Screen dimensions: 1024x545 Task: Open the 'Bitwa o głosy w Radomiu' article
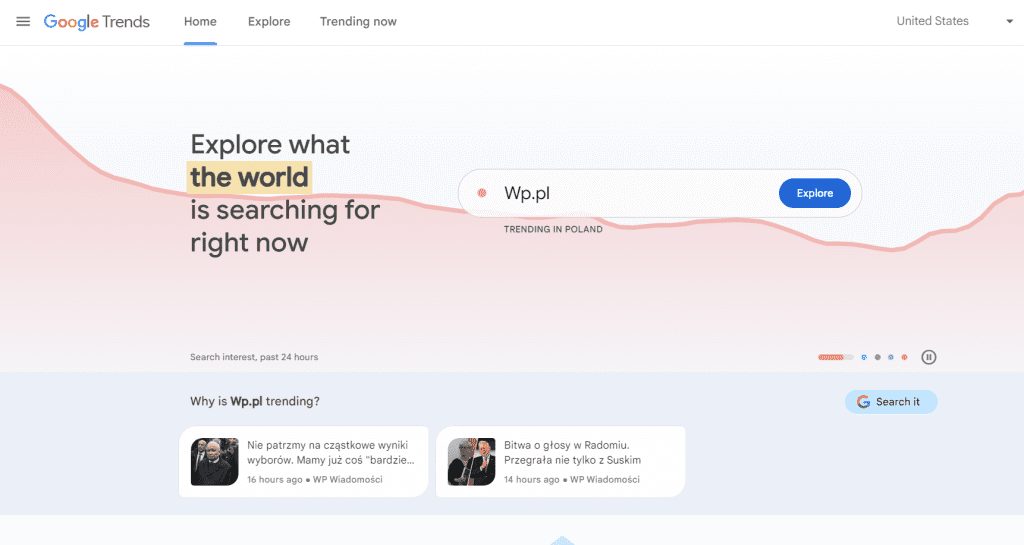coord(560,461)
